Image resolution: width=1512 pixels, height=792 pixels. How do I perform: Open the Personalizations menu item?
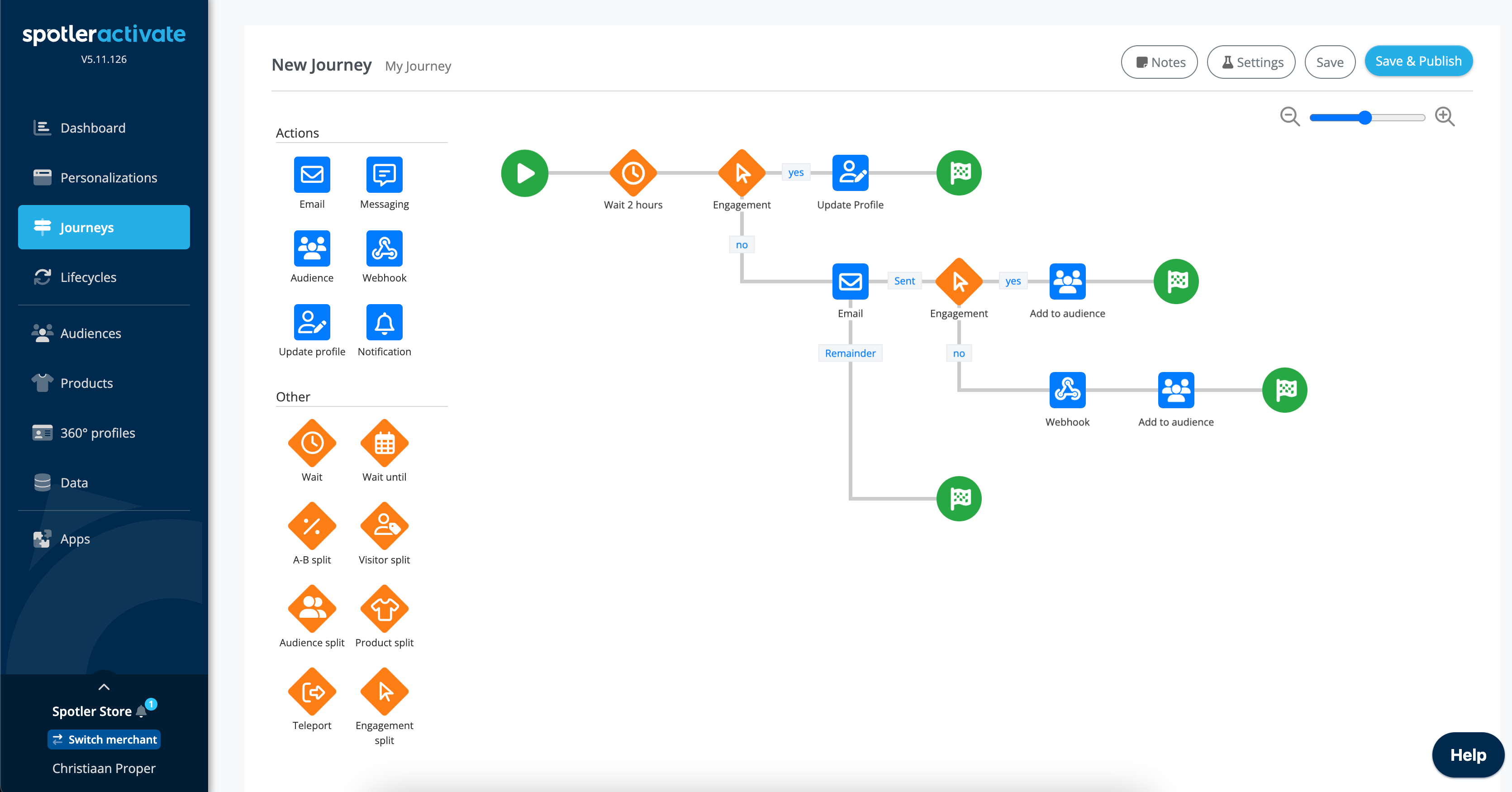pyautogui.click(x=104, y=177)
